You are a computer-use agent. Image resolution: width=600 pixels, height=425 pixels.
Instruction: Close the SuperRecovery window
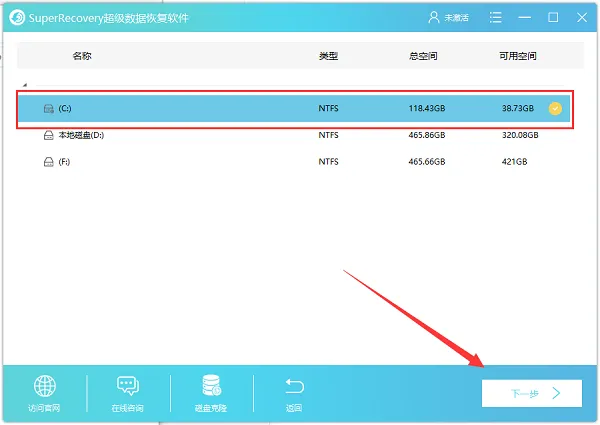coord(582,17)
